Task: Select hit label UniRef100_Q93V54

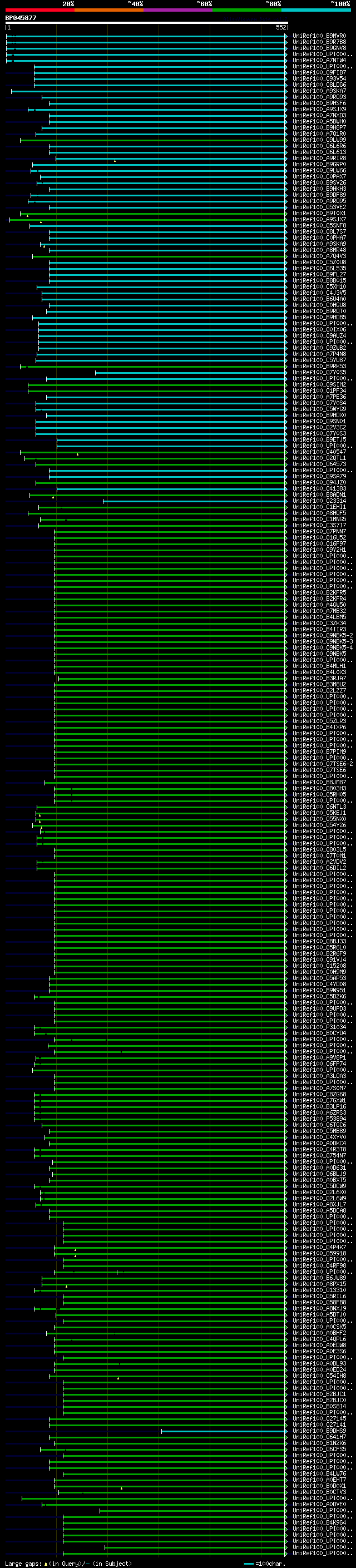Action: 319,79
